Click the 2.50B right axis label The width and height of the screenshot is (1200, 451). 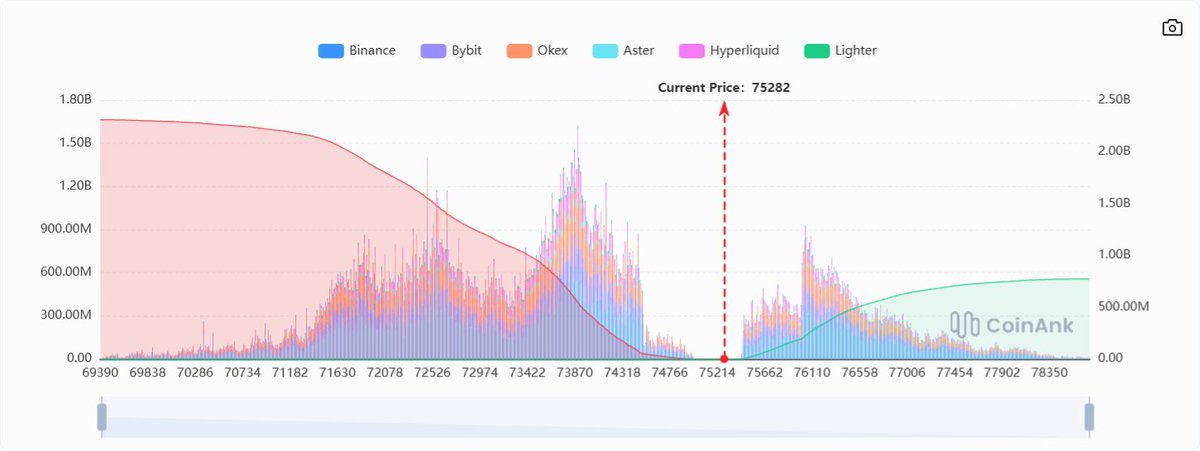[1113, 100]
